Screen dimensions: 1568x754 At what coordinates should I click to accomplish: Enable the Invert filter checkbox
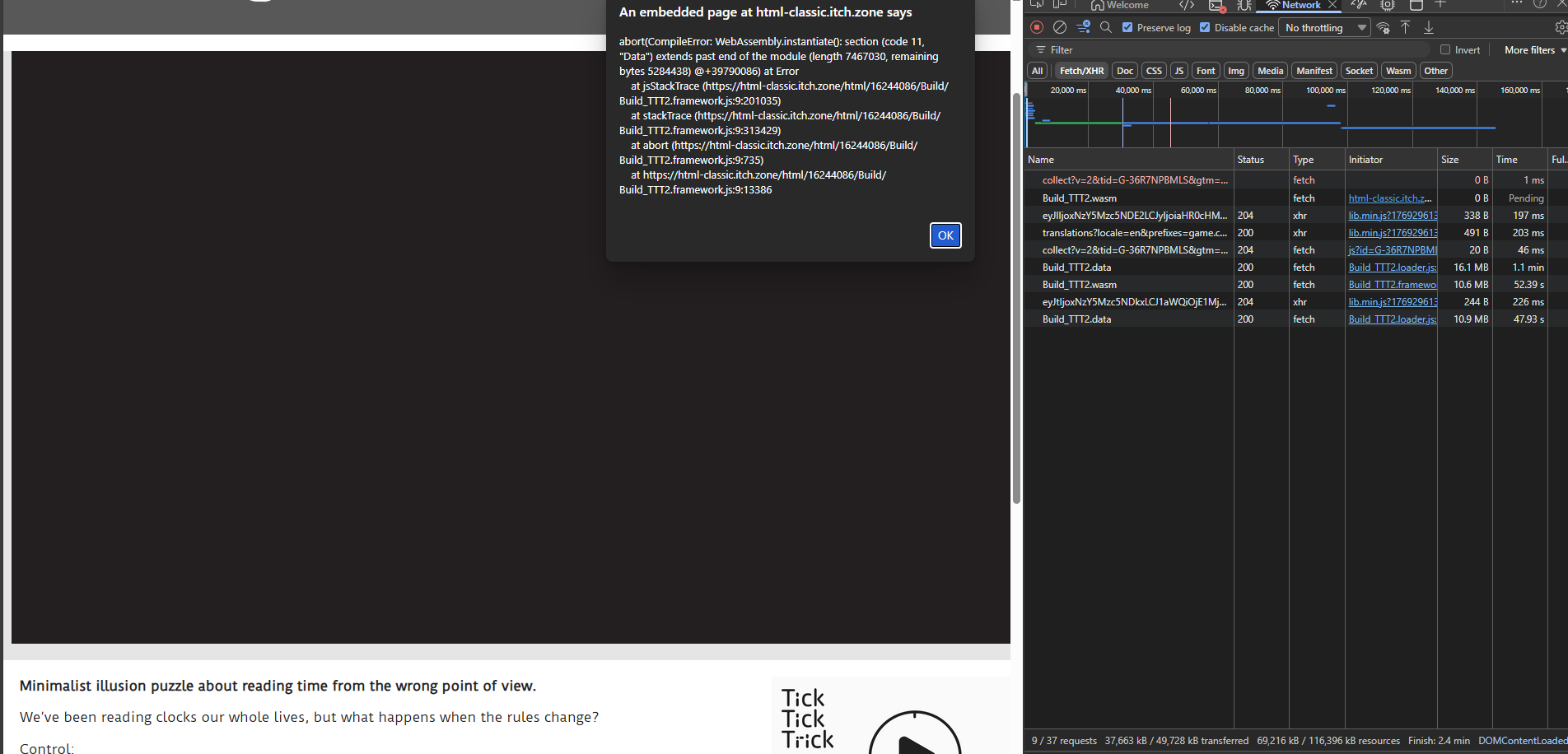[1445, 50]
